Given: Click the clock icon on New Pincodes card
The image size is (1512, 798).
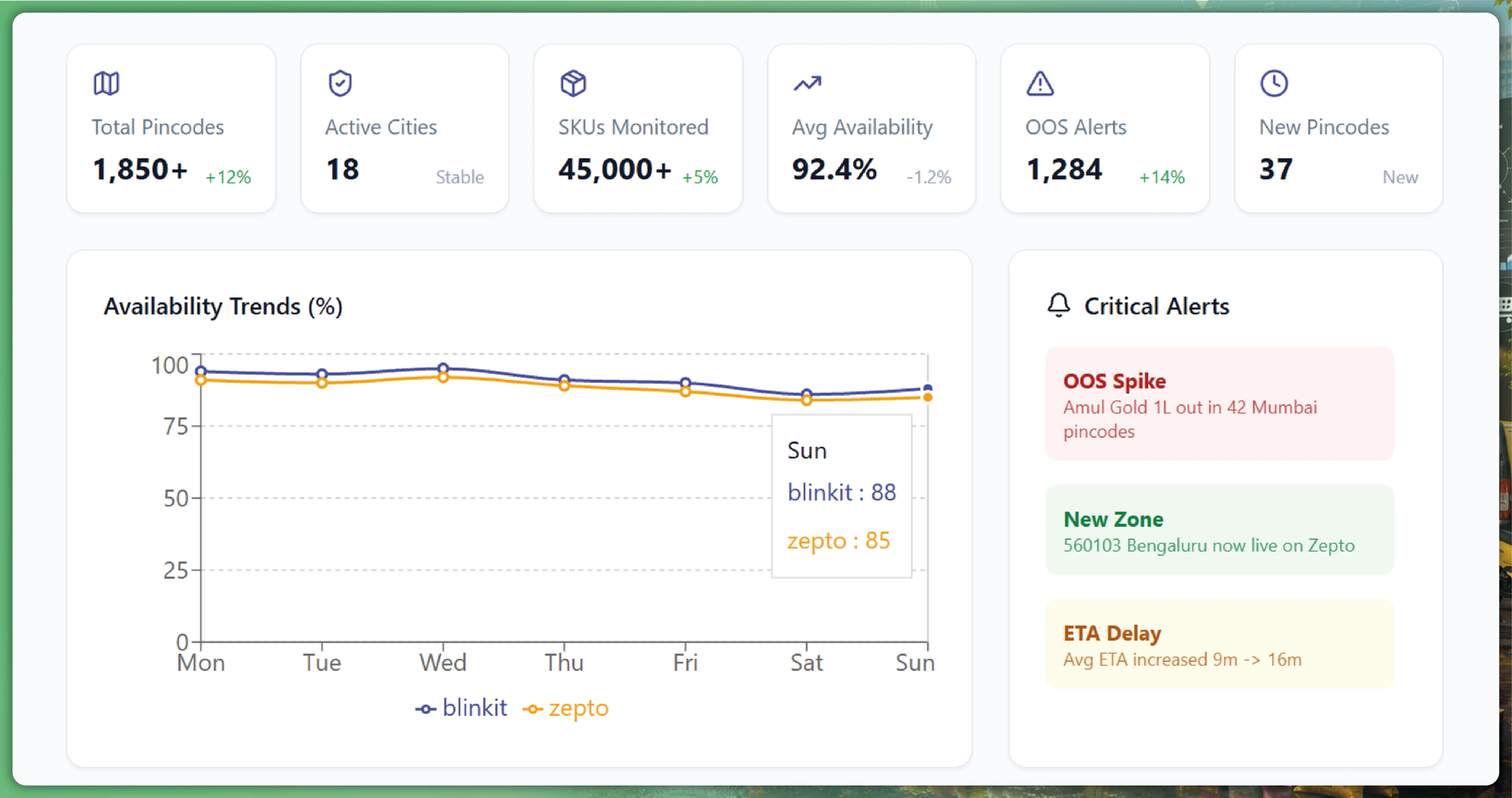Looking at the screenshot, I should [1274, 83].
